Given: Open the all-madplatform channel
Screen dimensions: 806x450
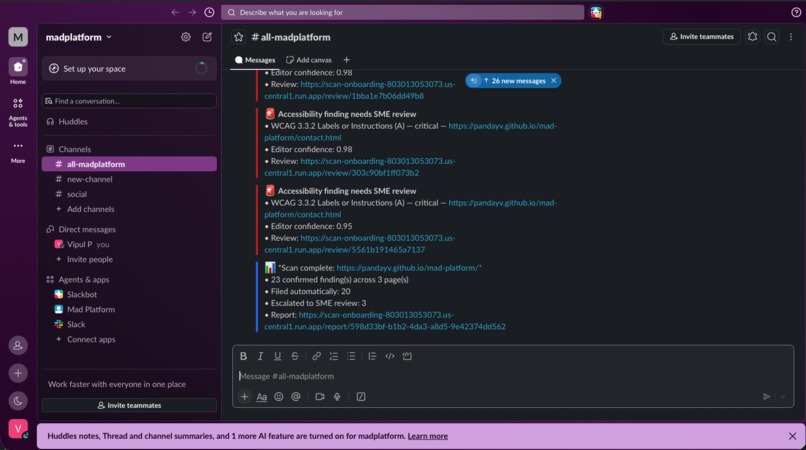Looking at the screenshot, I should [129, 164].
